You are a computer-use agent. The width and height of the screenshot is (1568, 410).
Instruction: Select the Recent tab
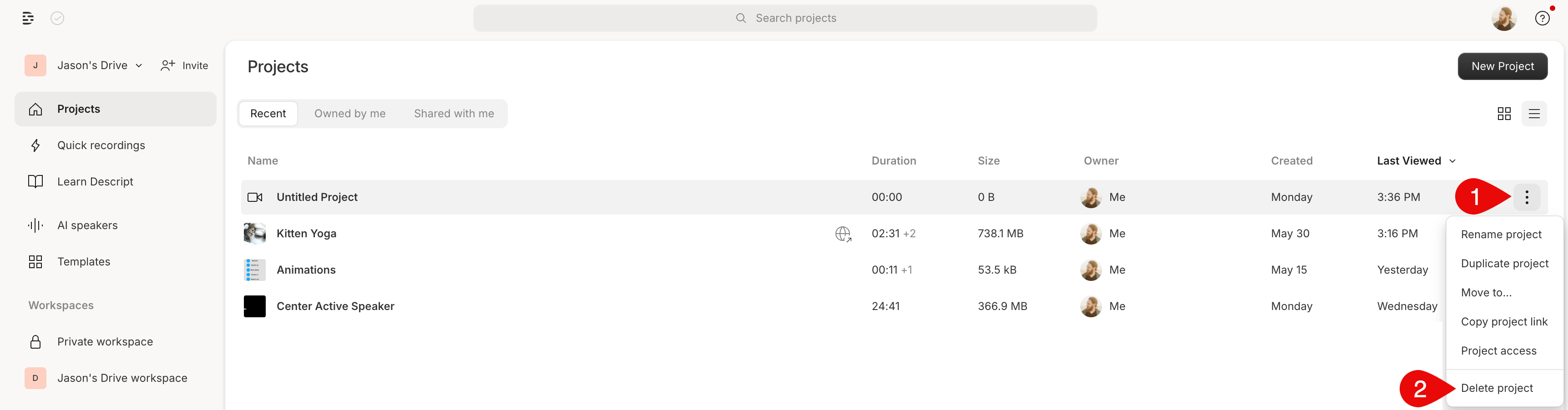pyautogui.click(x=268, y=114)
